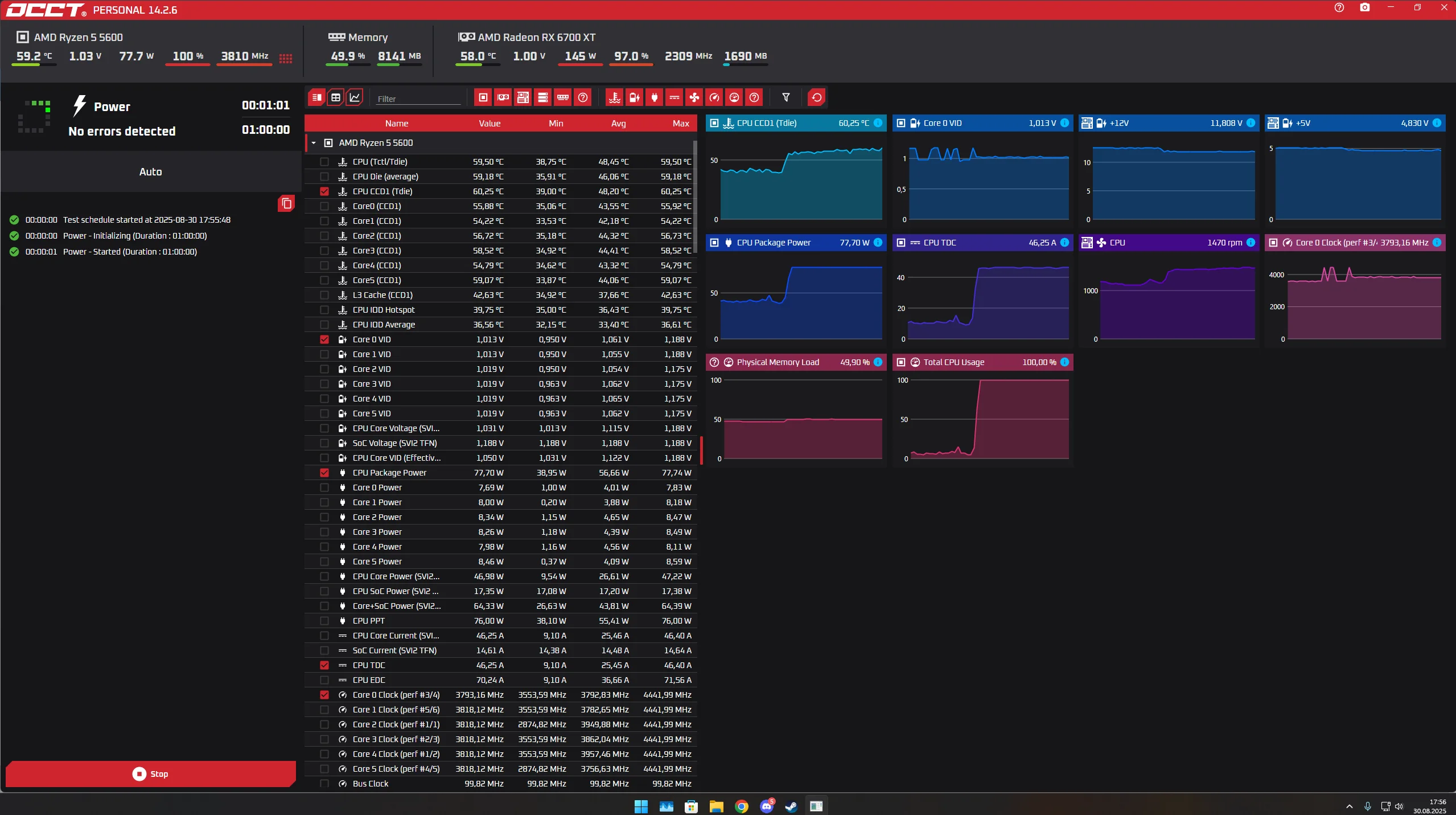The width and height of the screenshot is (1456, 815).
Task: Toggle the motherboard device filter icon
Action: tap(523, 97)
